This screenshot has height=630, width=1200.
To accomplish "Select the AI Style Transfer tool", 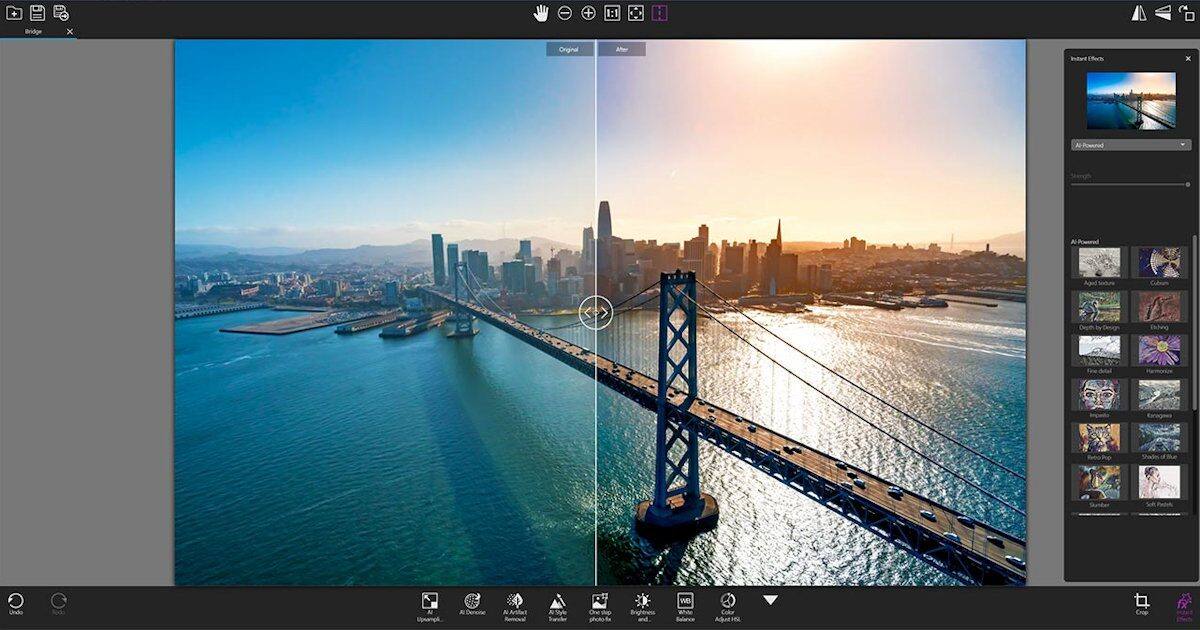I will pyautogui.click(x=557, y=602).
